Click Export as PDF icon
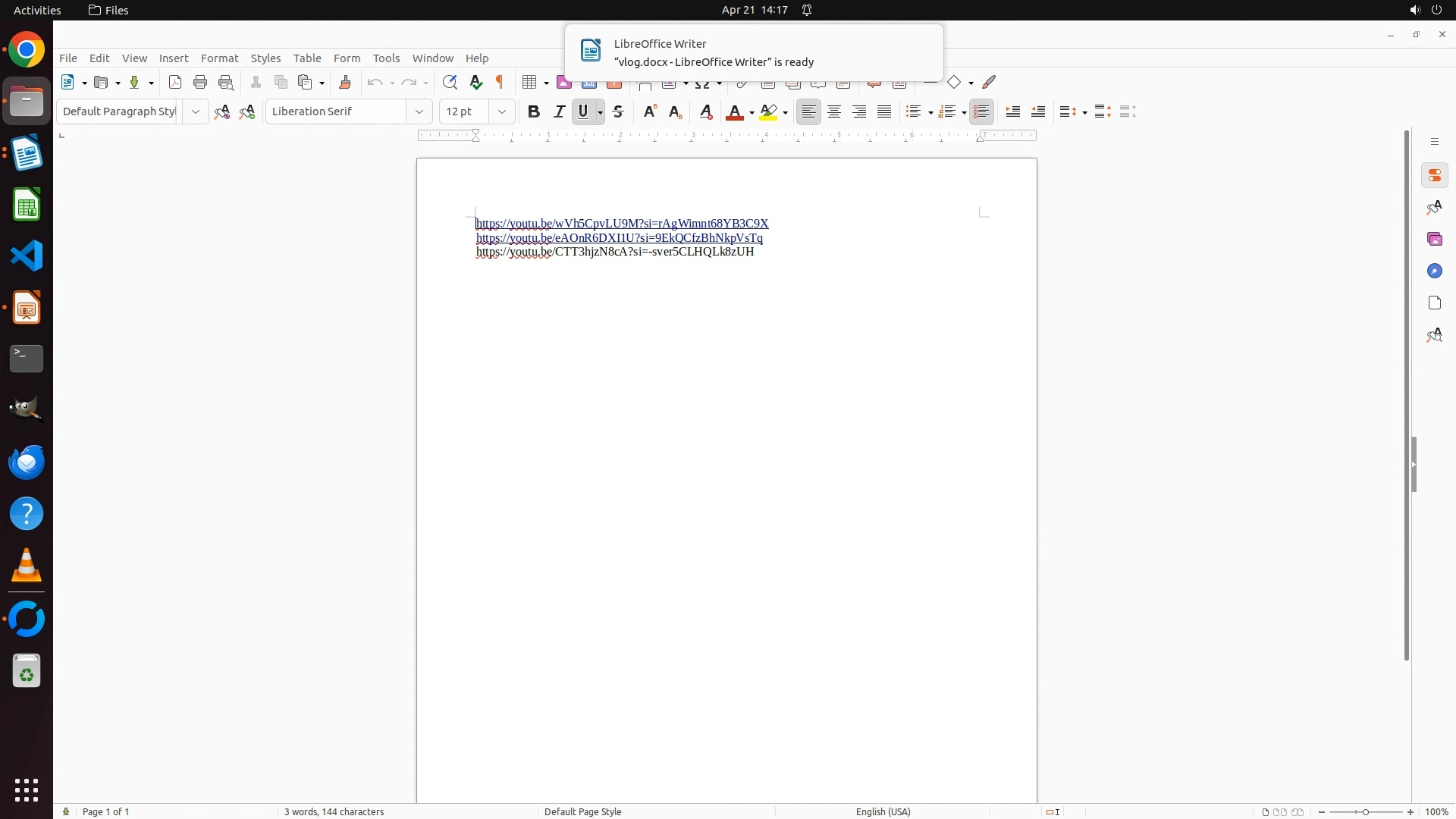The height and width of the screenshot is (819, 1456). 175,83
